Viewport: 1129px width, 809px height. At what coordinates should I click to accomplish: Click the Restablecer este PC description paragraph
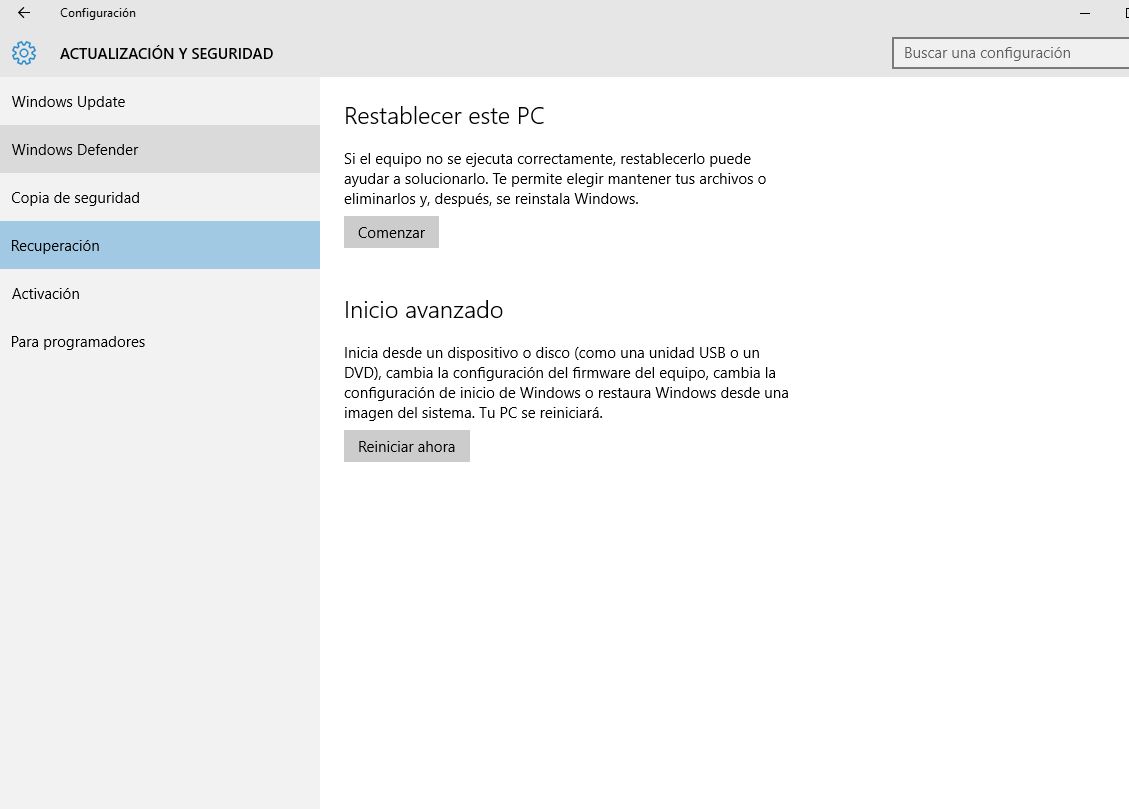(555, 179)
